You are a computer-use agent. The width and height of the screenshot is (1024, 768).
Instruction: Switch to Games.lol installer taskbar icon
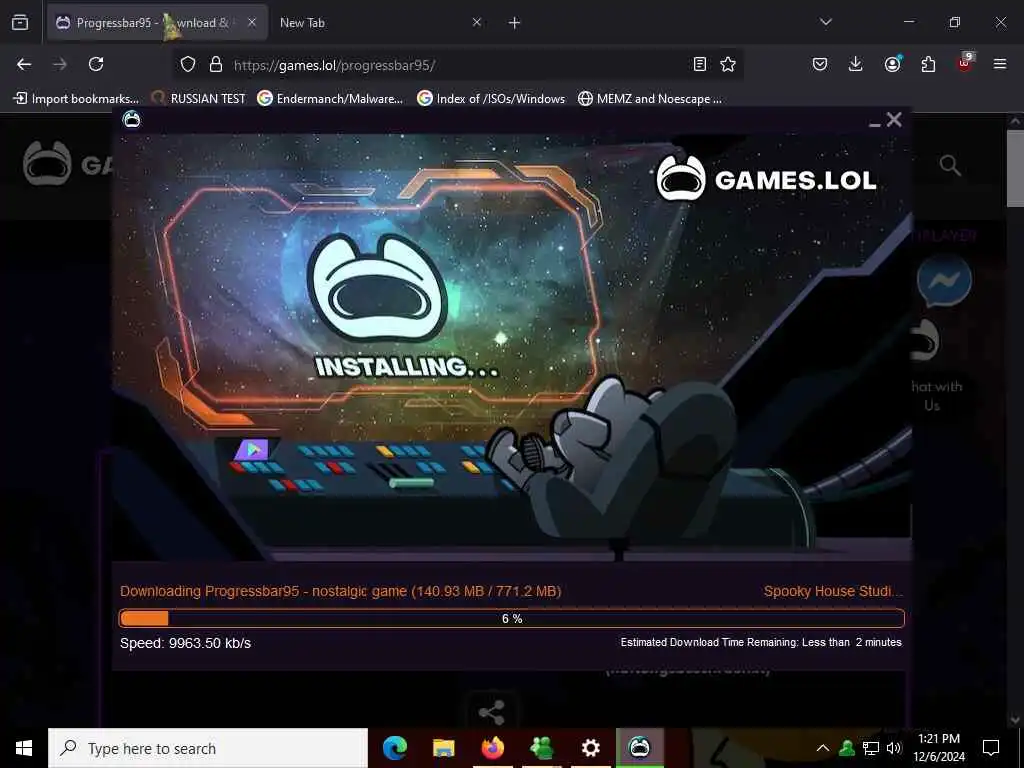click(639, 748)
